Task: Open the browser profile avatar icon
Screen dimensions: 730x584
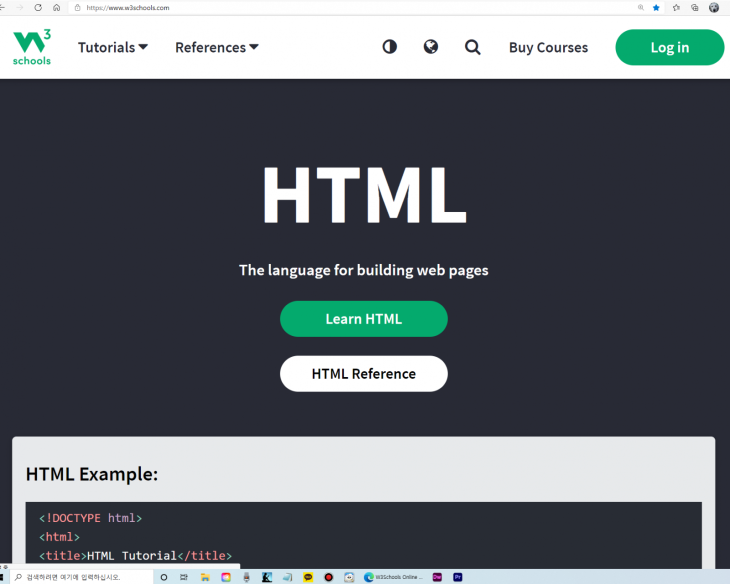Action: pos(713,7)
